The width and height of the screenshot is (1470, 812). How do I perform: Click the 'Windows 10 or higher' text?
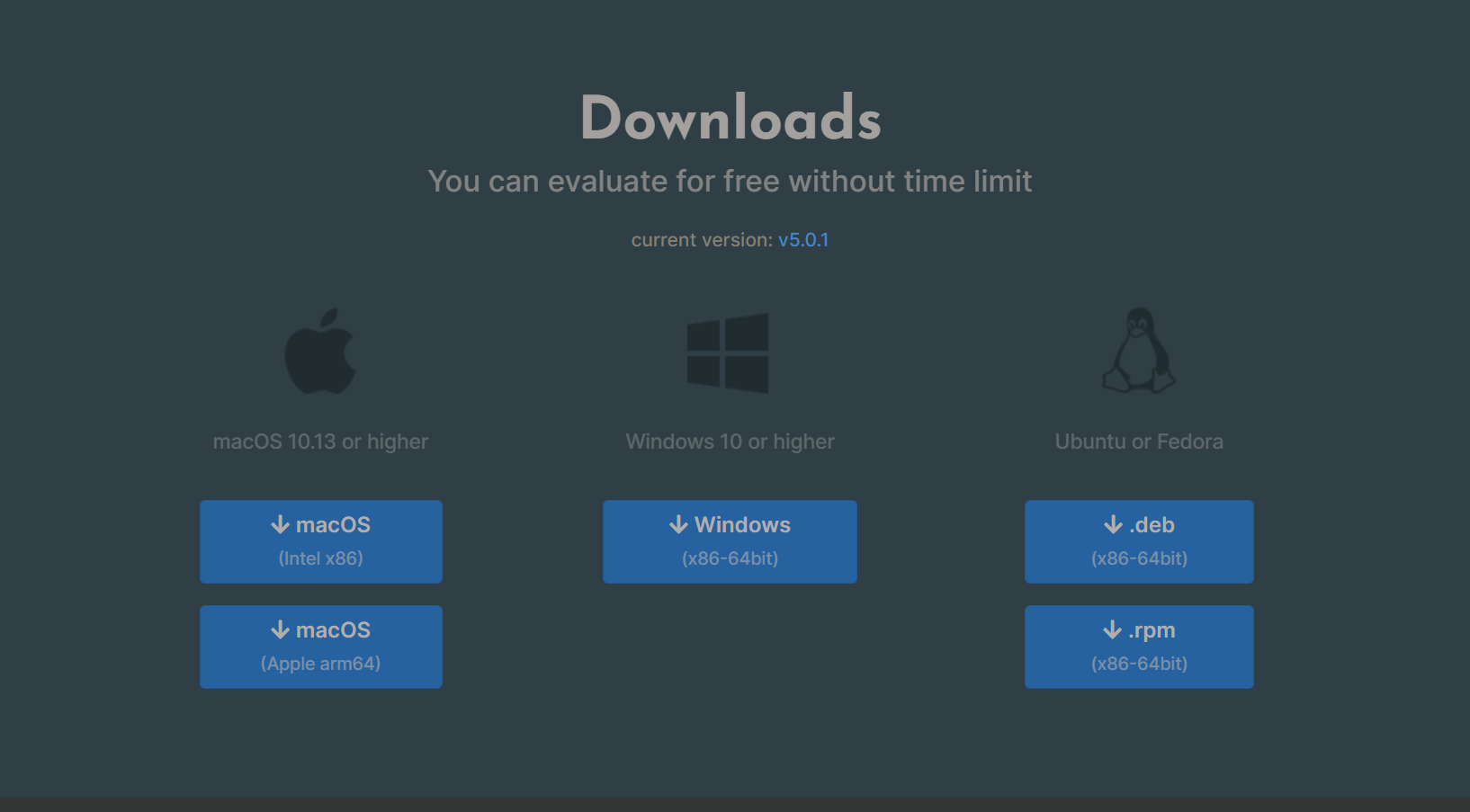tap(730, 442)
